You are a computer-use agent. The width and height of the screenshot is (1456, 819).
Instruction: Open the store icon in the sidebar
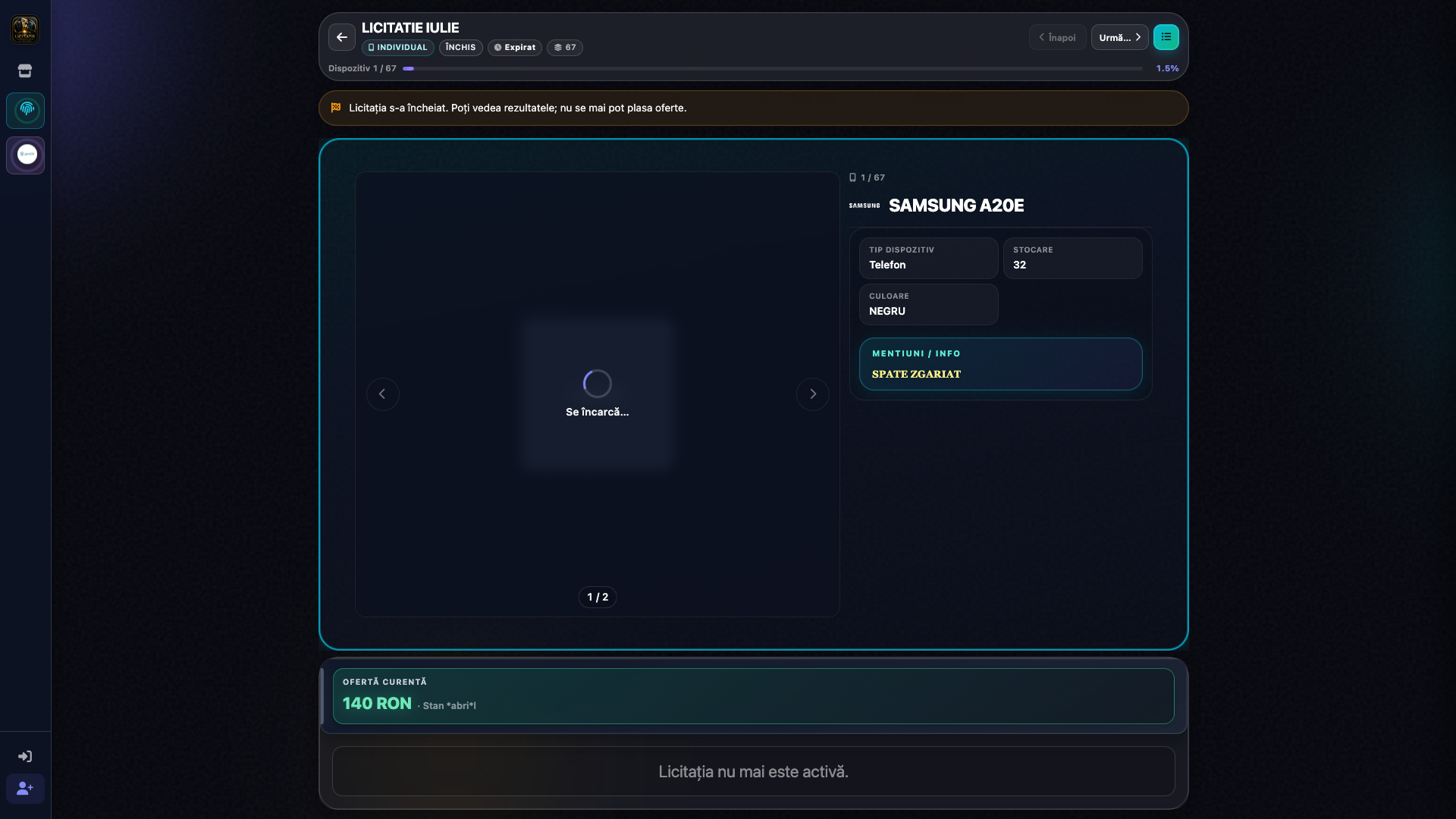25,71
